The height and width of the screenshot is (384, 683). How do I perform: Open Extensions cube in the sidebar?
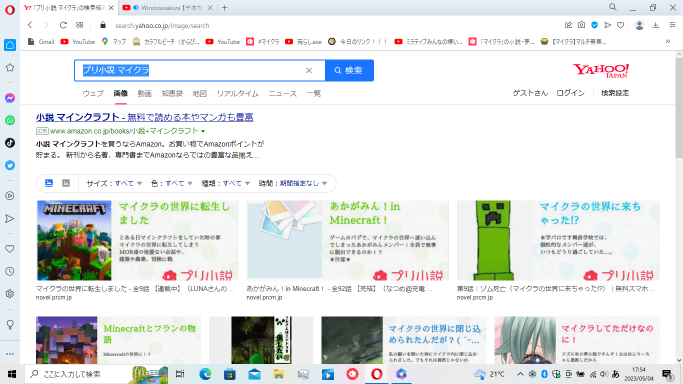(10, 294)
